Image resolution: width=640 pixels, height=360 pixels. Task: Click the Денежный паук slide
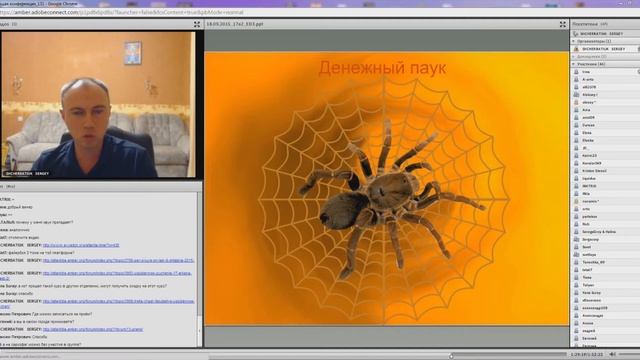387,188
